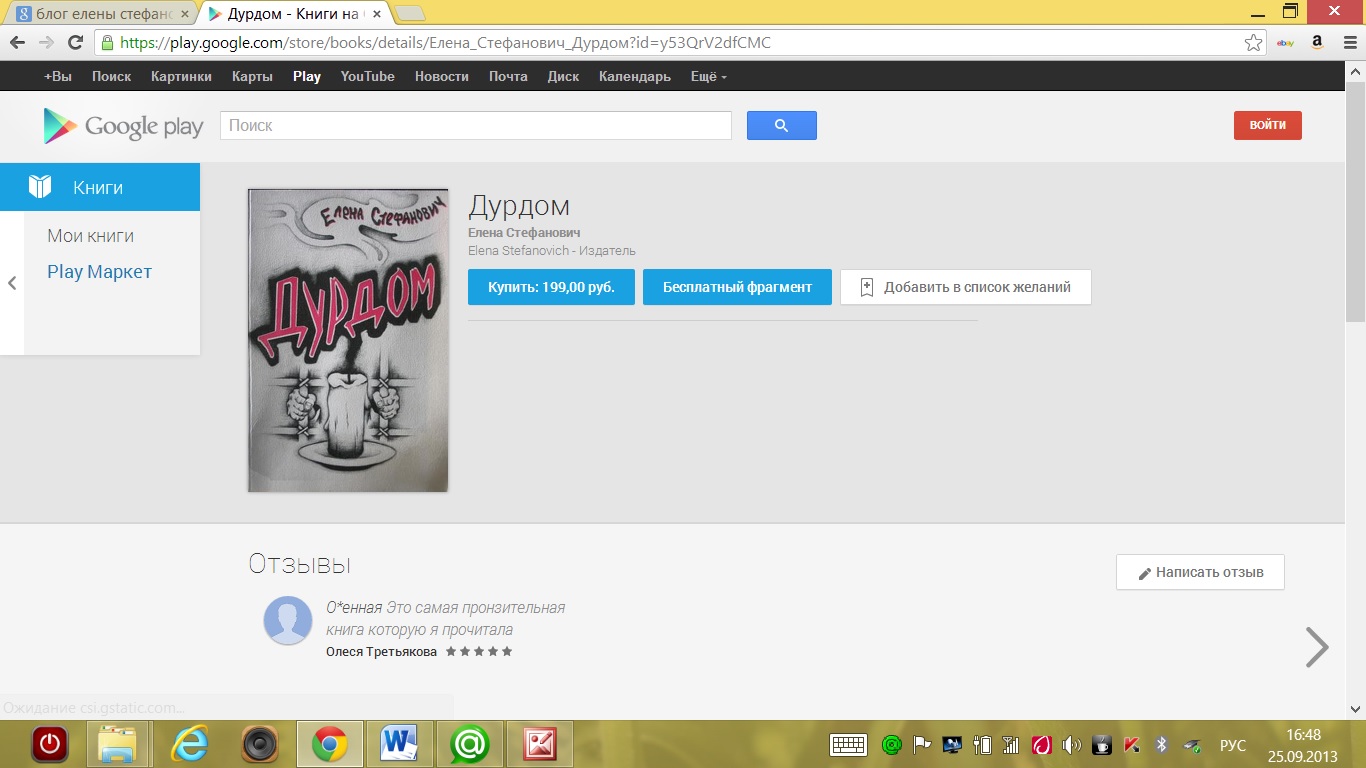
Task: Bookmark this page with the star icon
Action: [1253, 43]
